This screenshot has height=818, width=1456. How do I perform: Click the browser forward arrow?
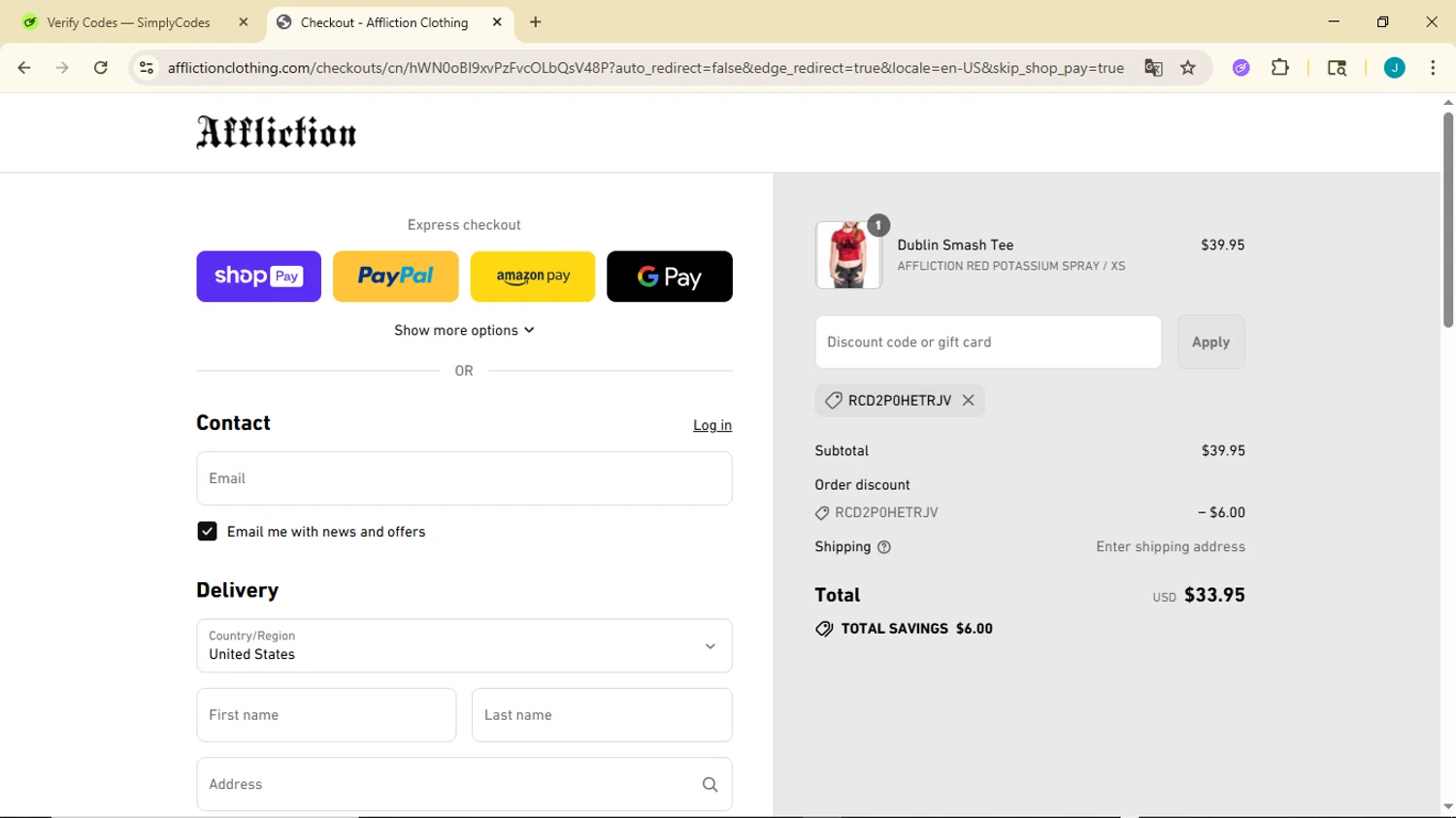click(x=62, y=68)
